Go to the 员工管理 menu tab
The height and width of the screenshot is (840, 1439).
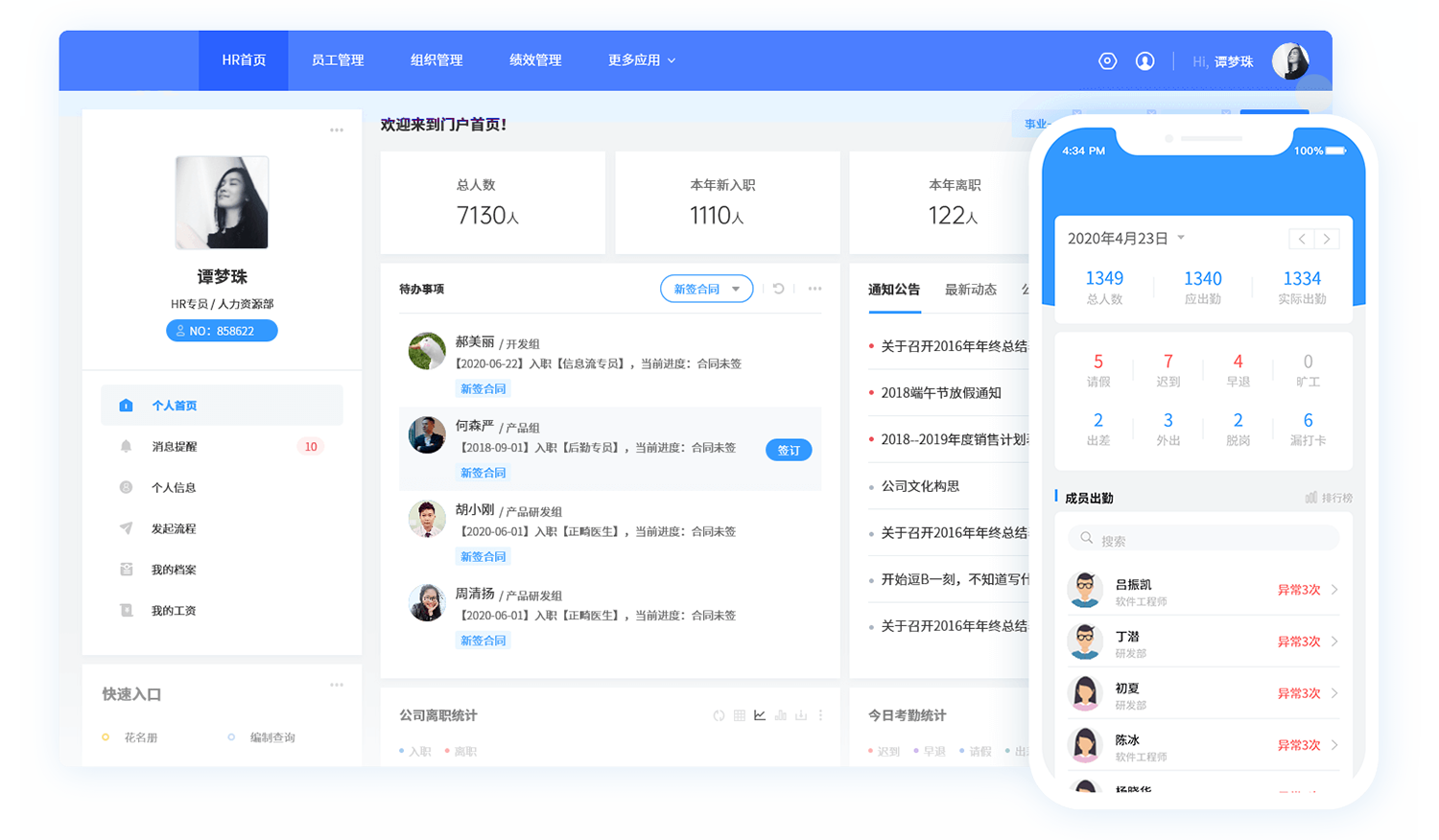pyautogui.click(x=338, y=60)
